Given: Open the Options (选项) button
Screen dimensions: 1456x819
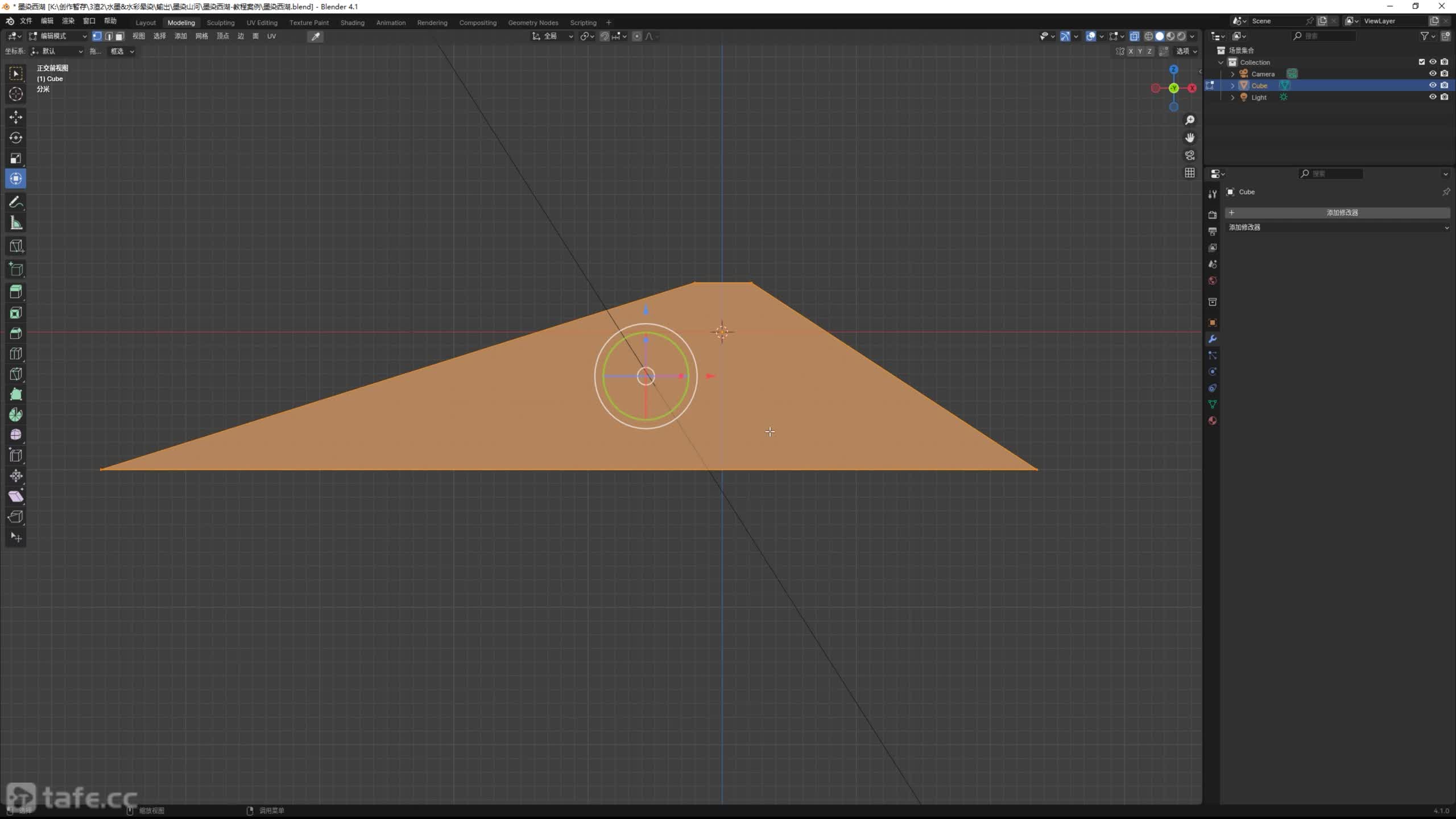Looking at the screenshot, I should pyautogui.click(x=1186, y=51).
